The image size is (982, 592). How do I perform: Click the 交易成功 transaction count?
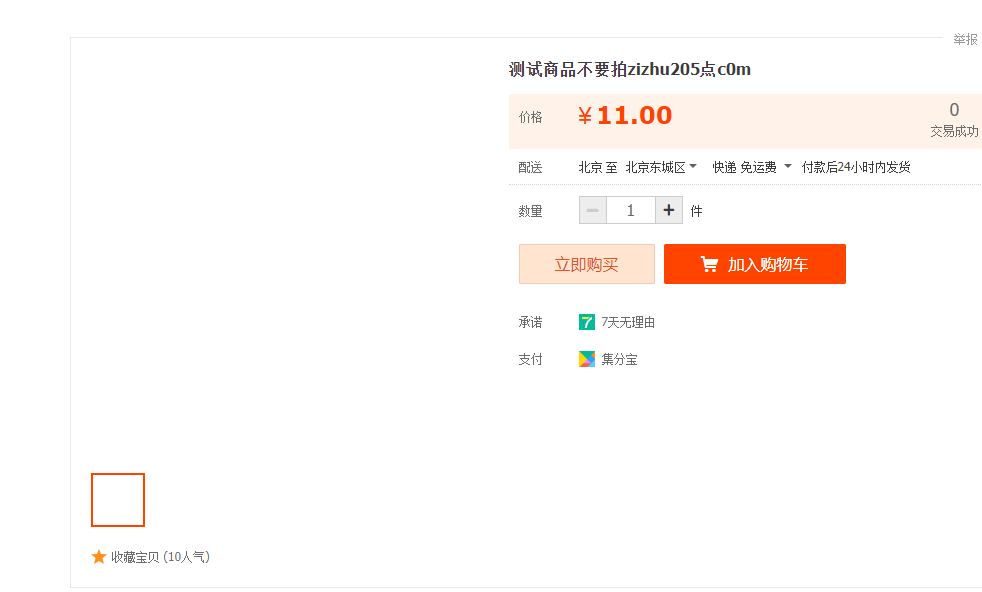coord(954,130)
